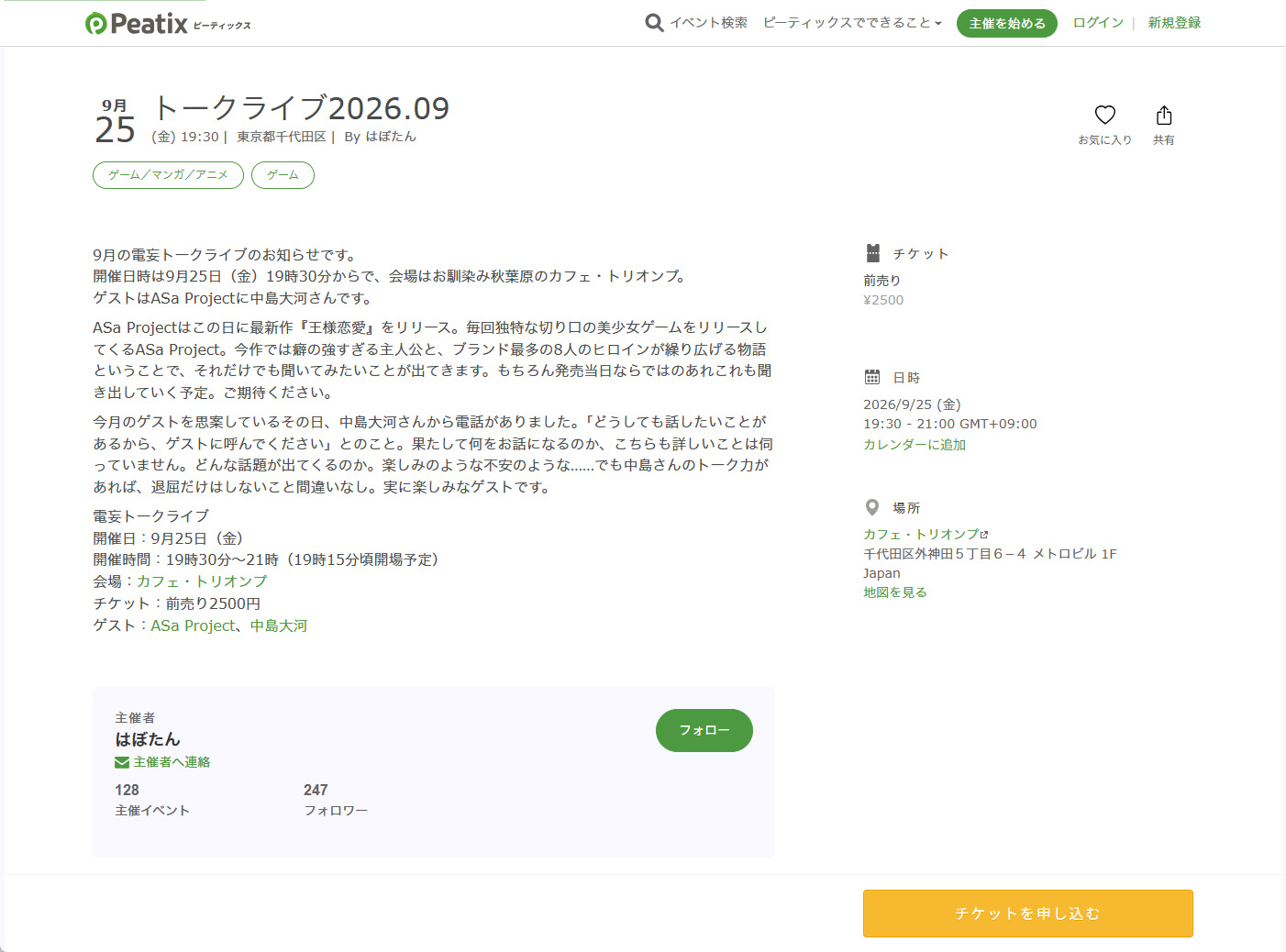
Task: Click the 地図を見る link
Action: pos(895,592)
